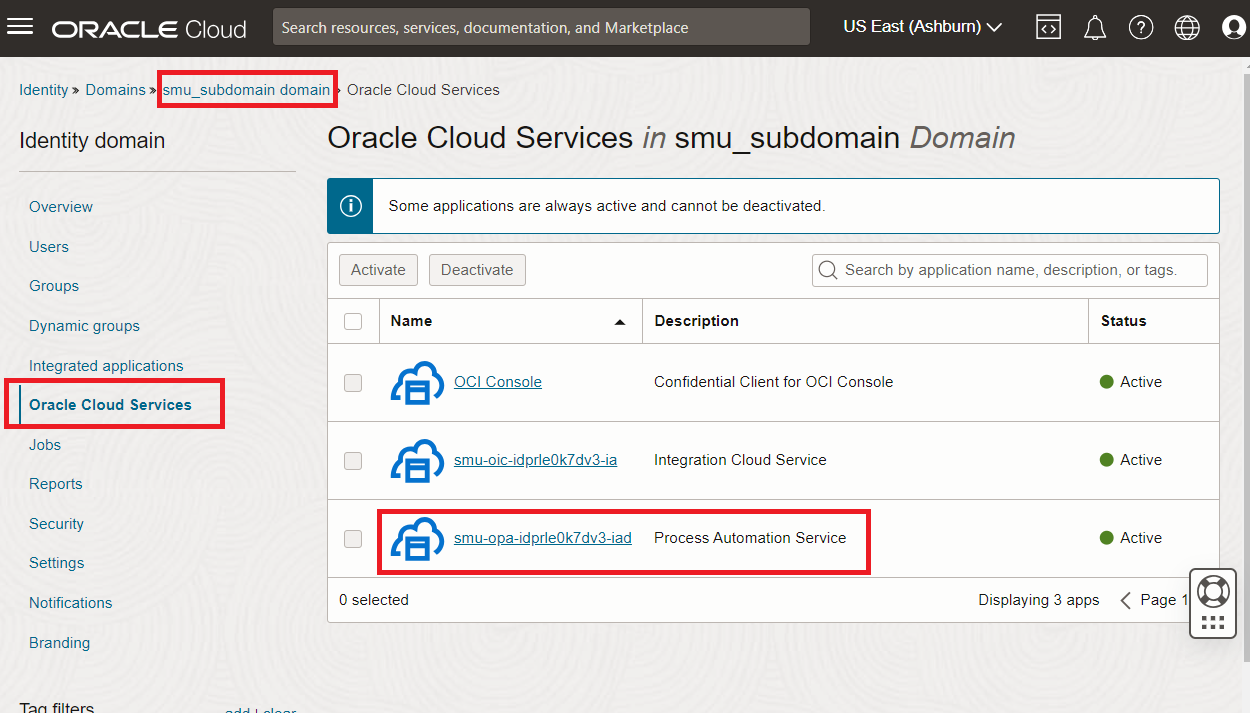Click the application search field
Screen dimensions: 1250x713
tap(1009, 269)
